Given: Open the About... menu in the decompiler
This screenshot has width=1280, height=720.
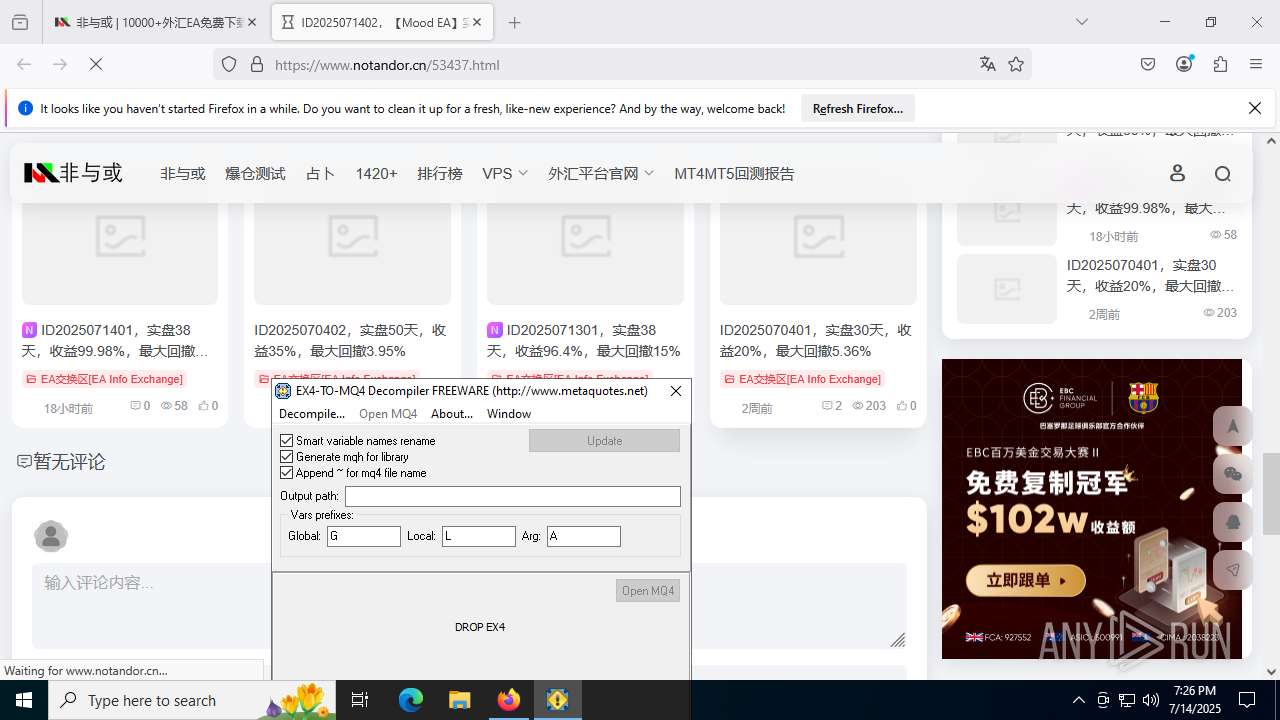Looking at the screenshot, I should [452, 413].
